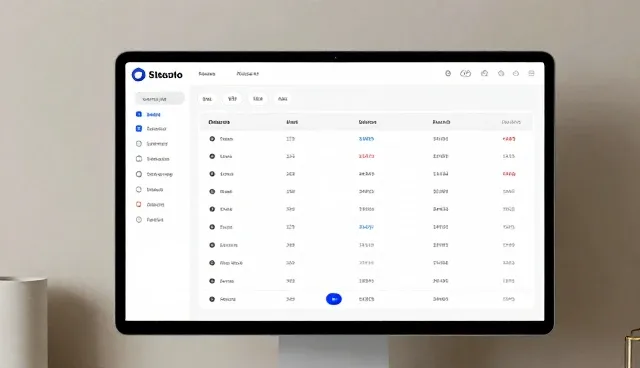640x368 pixels.
Task: Select the active sidebar item with blue label
Action: [x=148, y=115]
